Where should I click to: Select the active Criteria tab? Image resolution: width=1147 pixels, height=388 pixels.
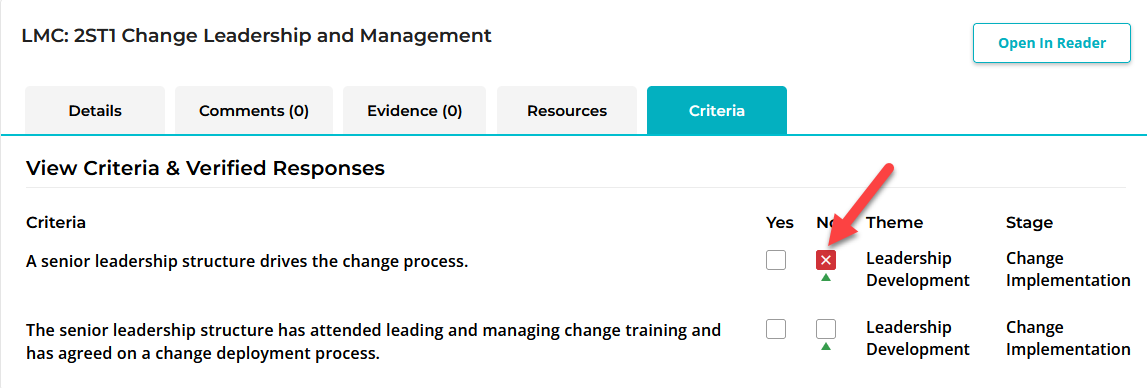[x=717, y=111]
